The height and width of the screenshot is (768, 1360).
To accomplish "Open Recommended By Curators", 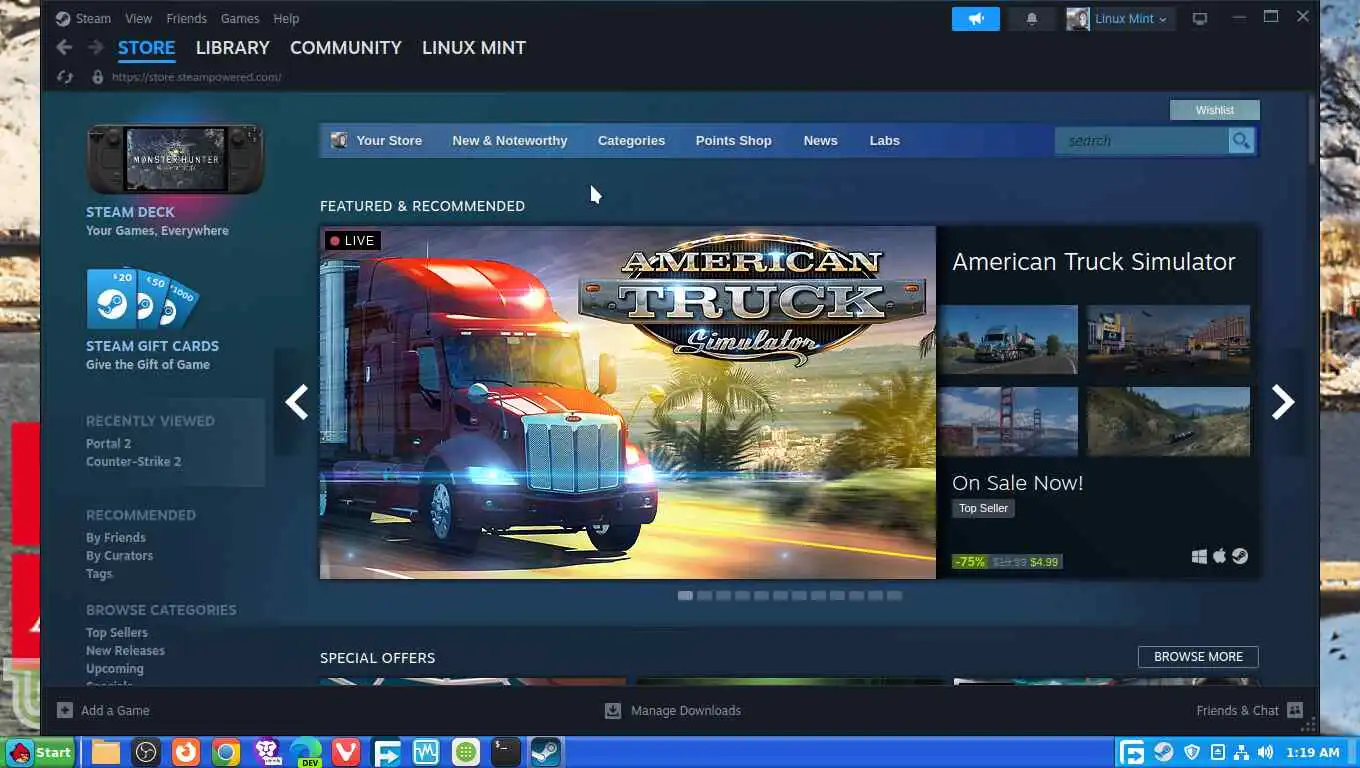I will coord(119,555).
